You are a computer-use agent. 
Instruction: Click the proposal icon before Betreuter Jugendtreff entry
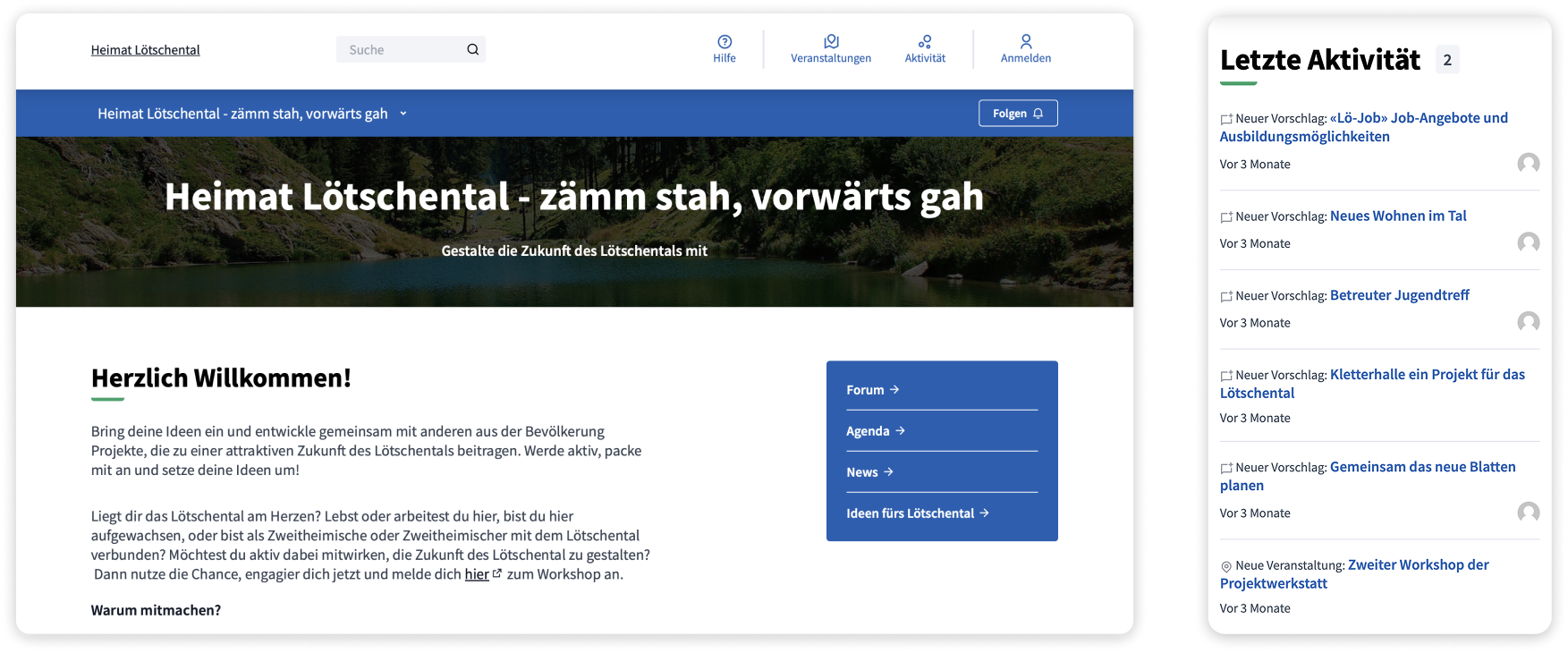click(1226, 296)
